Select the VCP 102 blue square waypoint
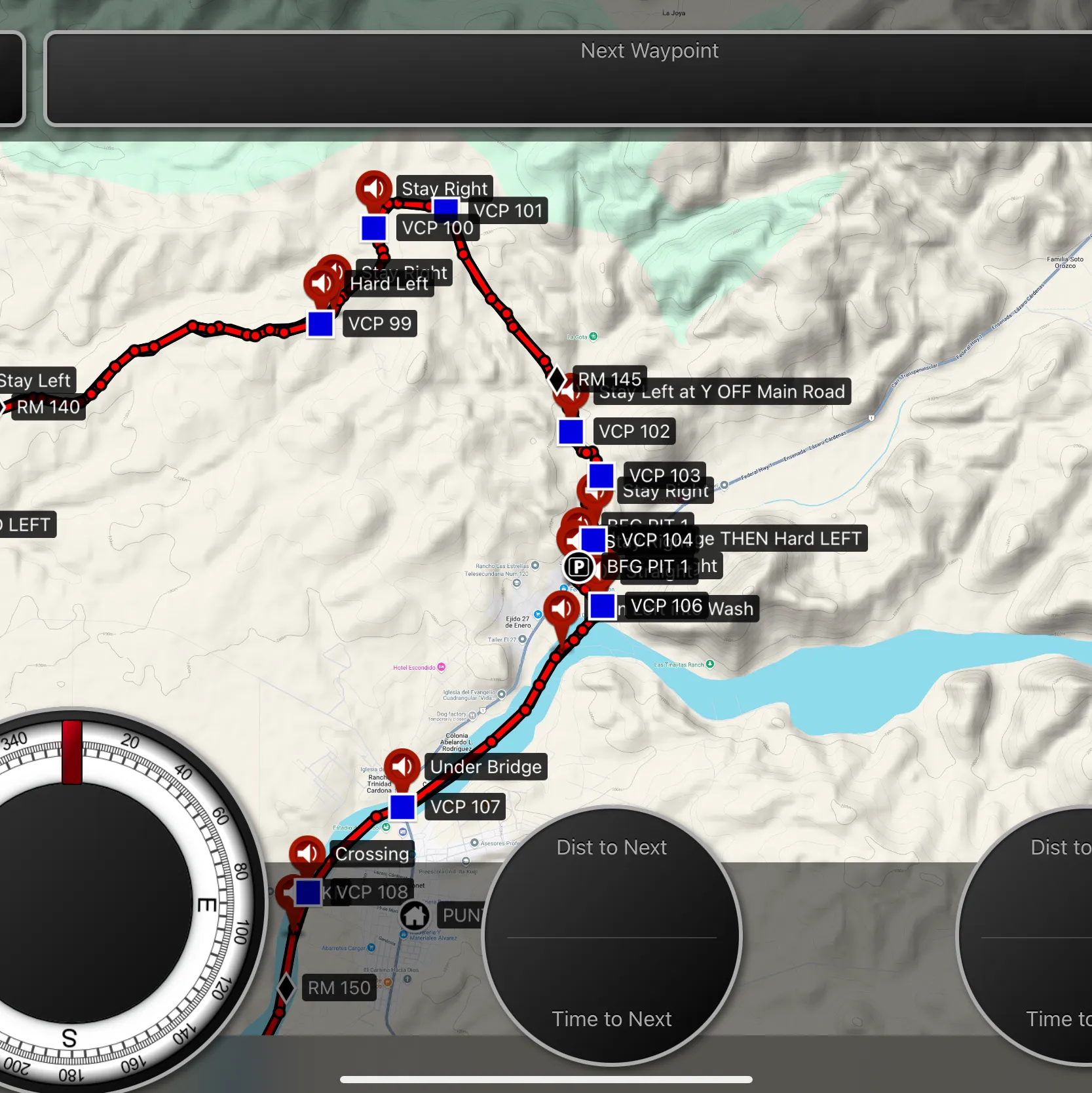The image size is (1092, 1093). click(x=571, y=432)
